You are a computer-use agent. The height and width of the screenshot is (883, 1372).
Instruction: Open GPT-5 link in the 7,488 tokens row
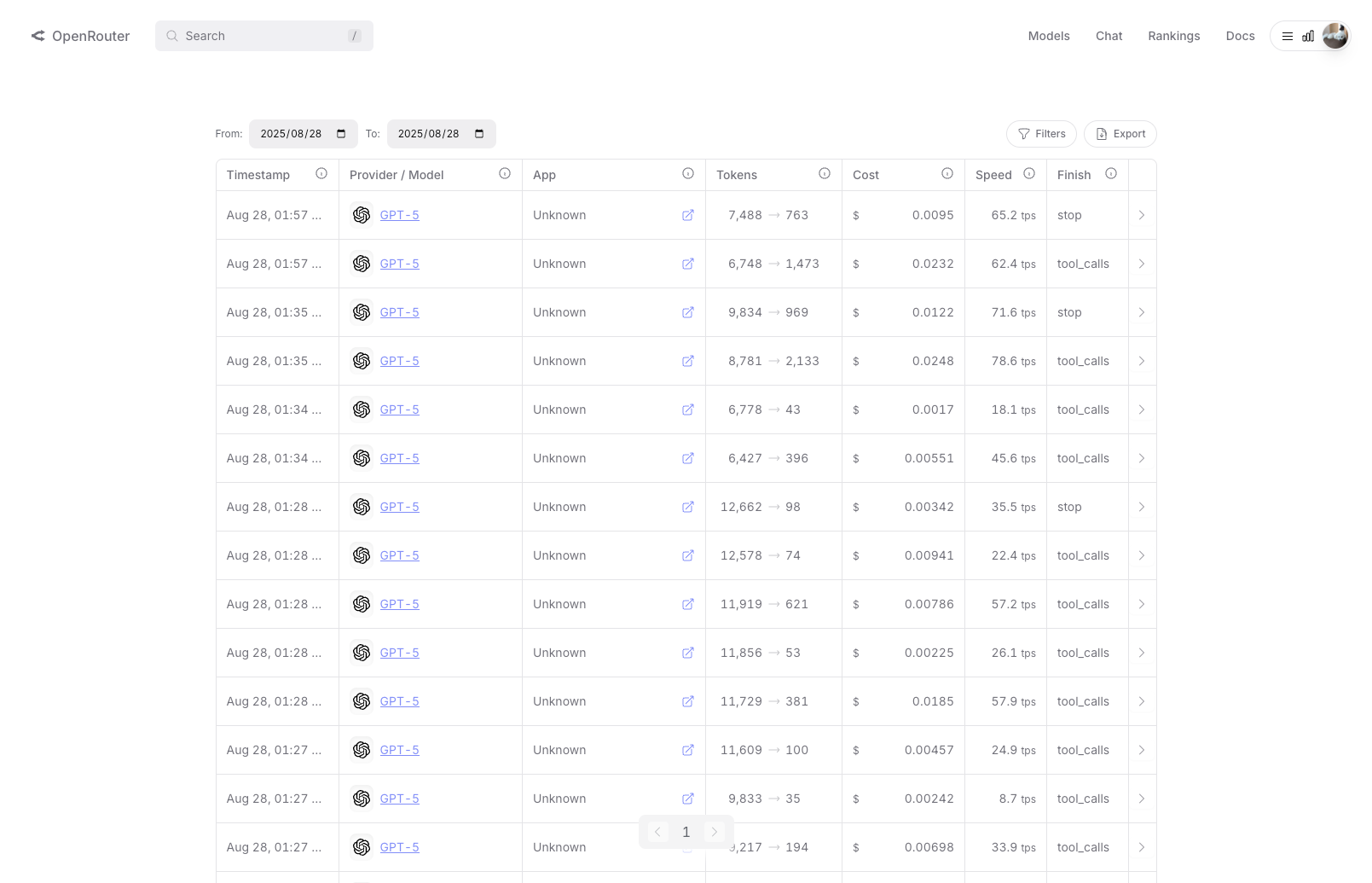coord(399,215)
